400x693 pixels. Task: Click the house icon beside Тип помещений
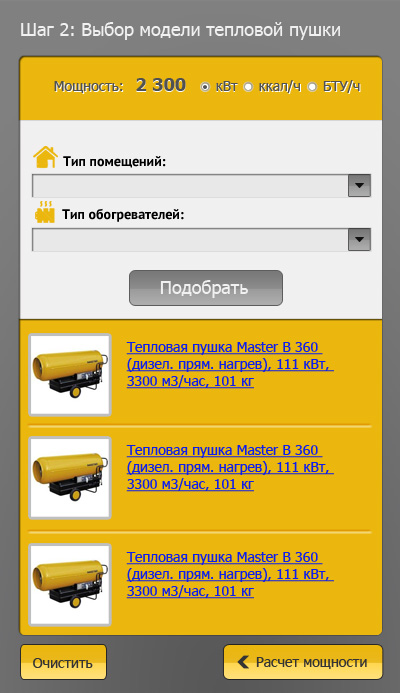(x=45, y=157)
